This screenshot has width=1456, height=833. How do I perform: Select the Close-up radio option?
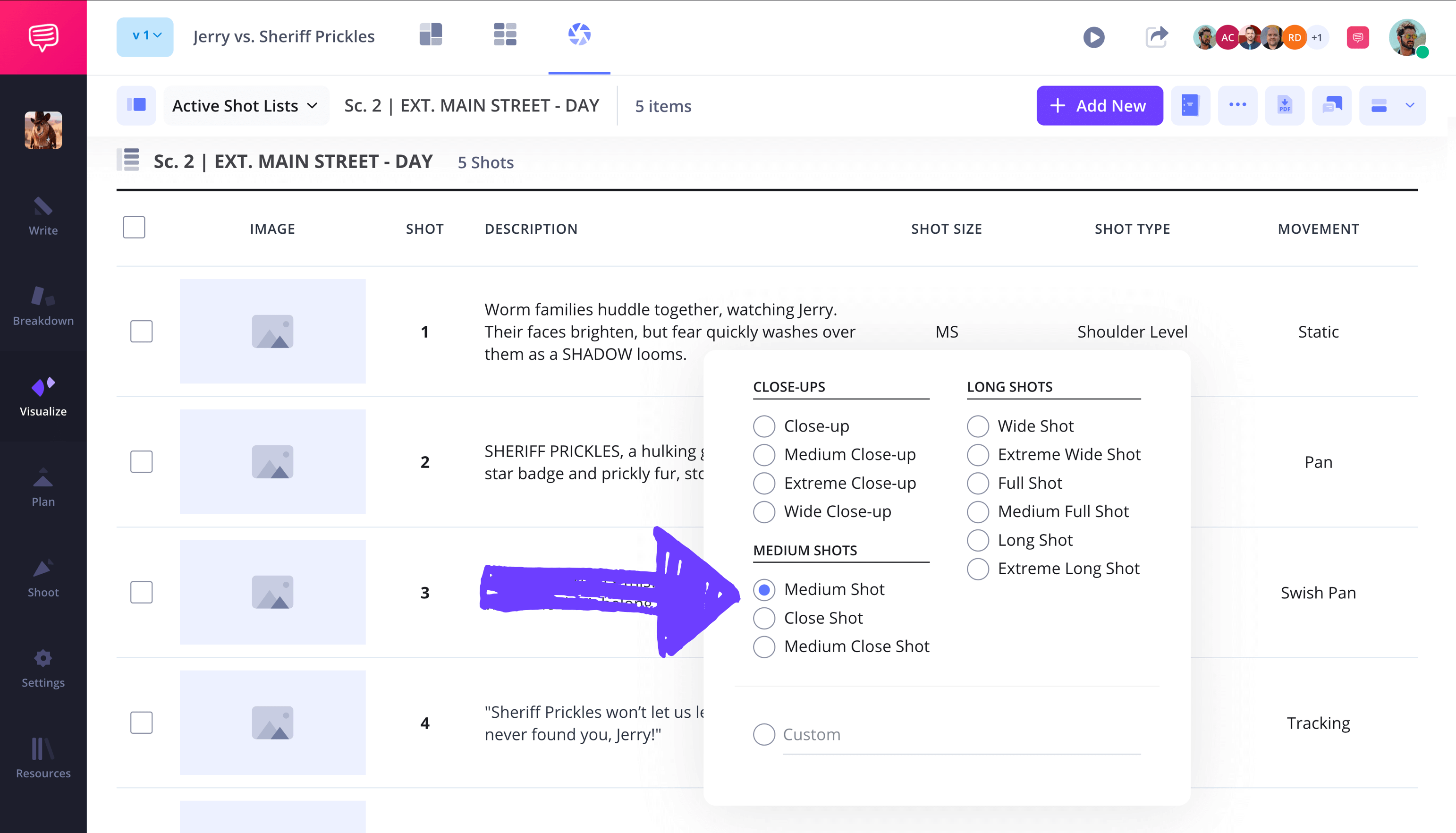(x=764, y=426)
